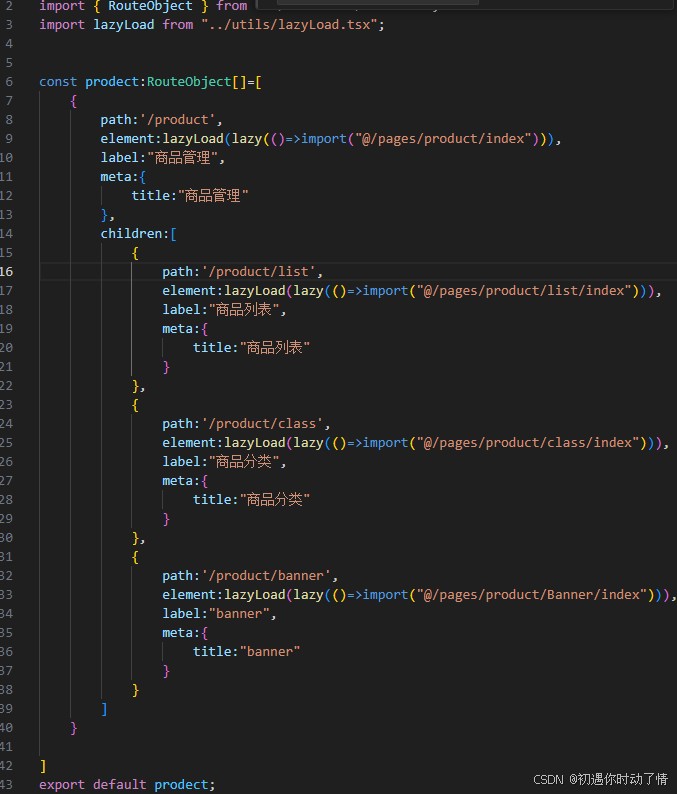The height and width of the screenshot is (794, 677).
Task: Click the label "商品管理" on line 10
Action: click(x=182, y=158)
